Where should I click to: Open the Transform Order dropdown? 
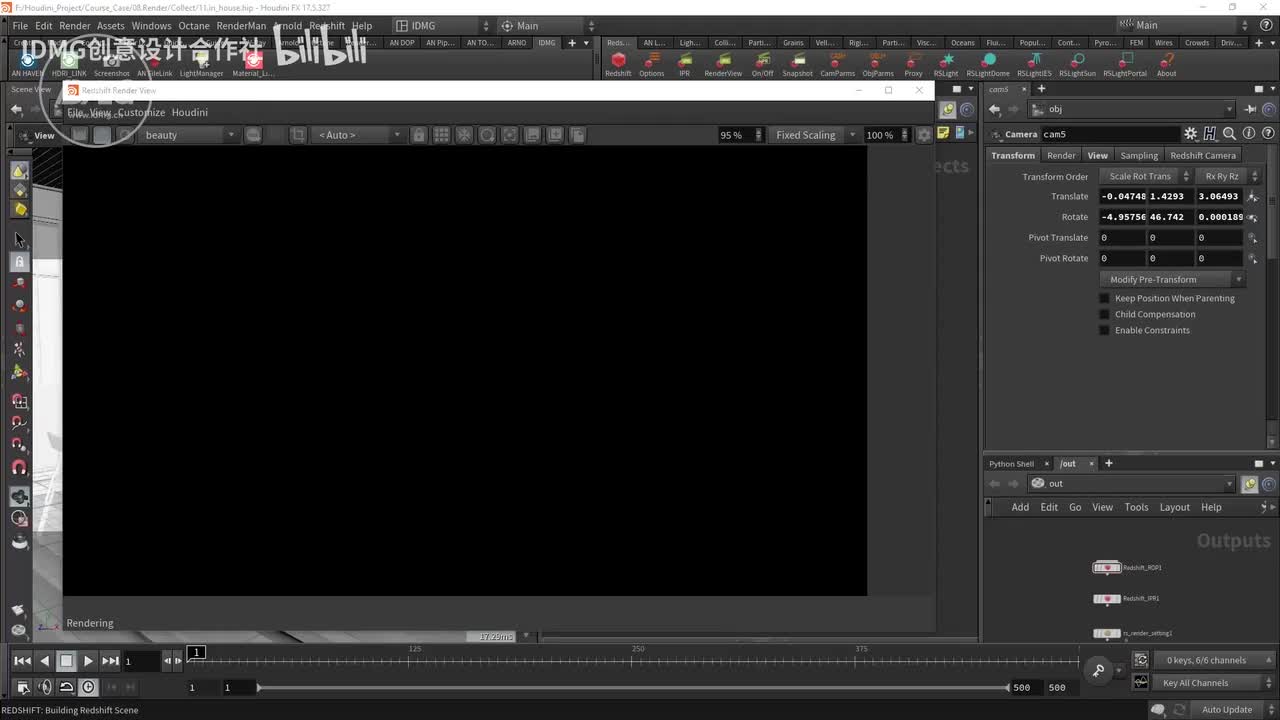pyautogui.click(x=1146, y=176)
